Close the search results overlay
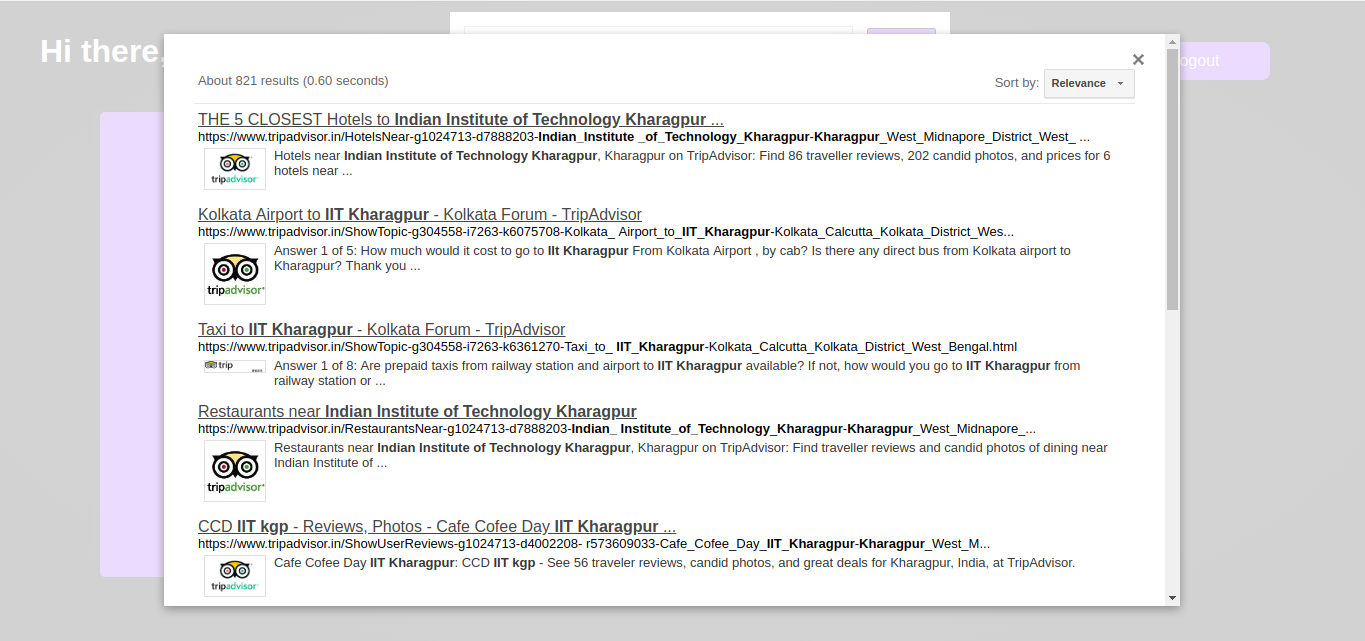The width and height of the screenshot is (1365, 641). coord(1138,60)
